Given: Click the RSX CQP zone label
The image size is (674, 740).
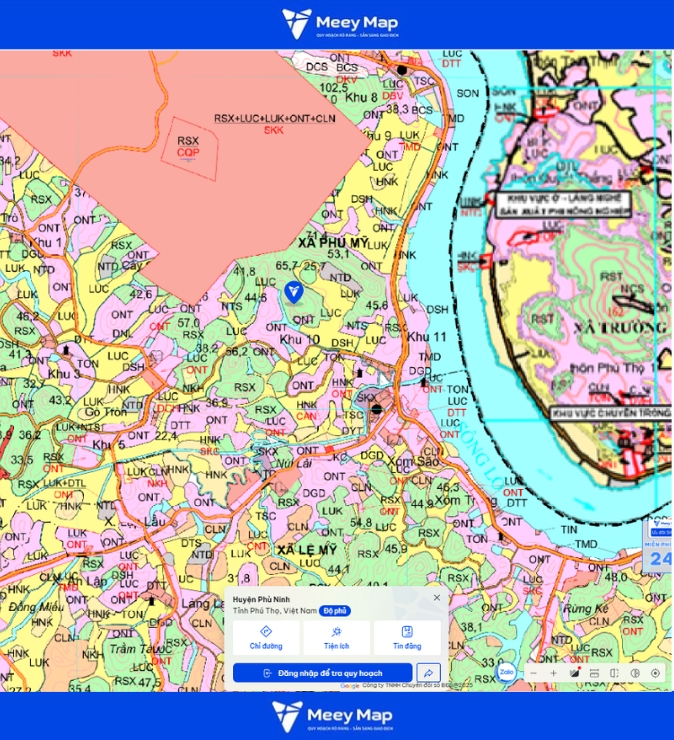Looking at the screenshot, I should [x=188, y=147].
